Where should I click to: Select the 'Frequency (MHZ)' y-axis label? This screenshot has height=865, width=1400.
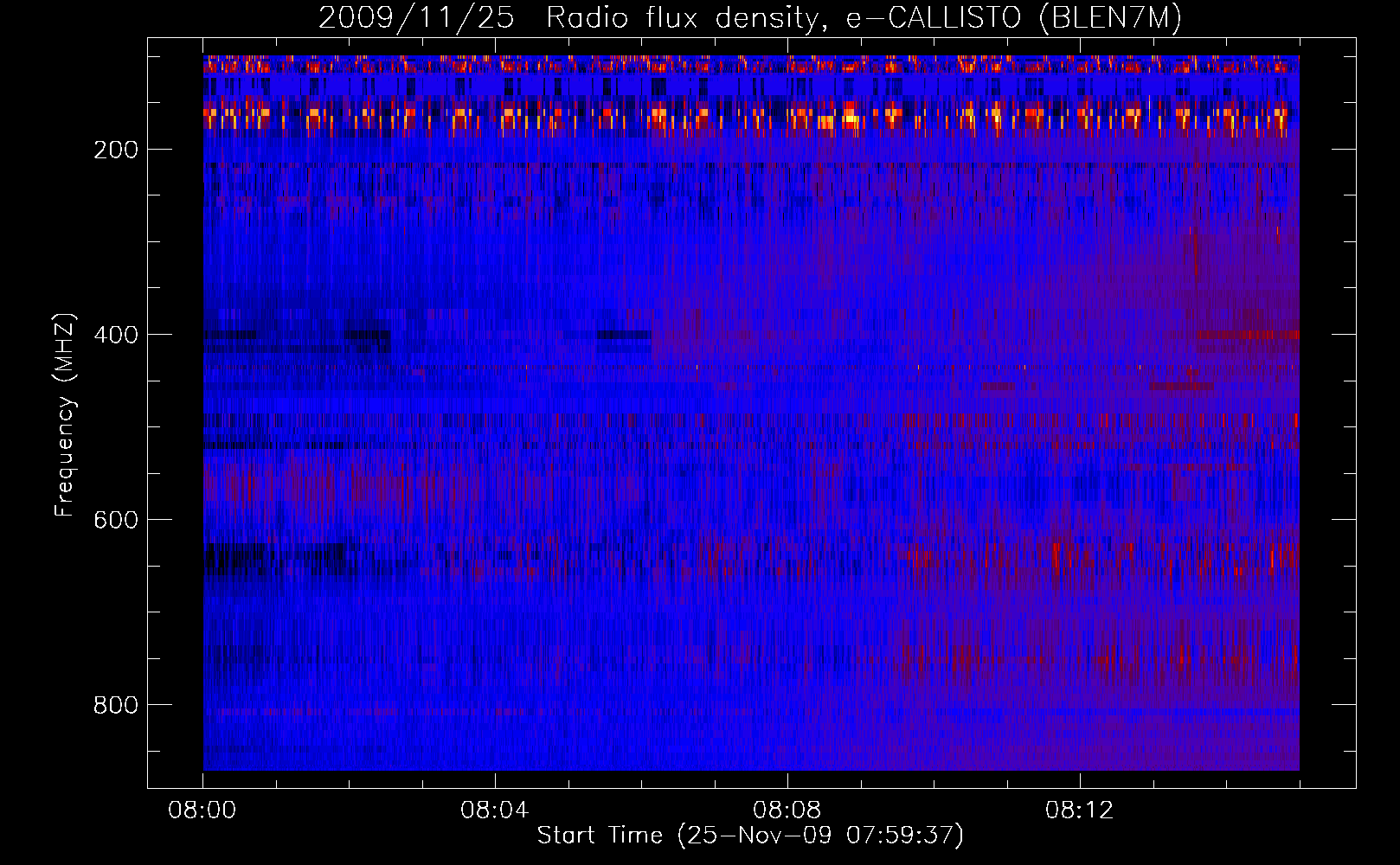tap(65, 415)
